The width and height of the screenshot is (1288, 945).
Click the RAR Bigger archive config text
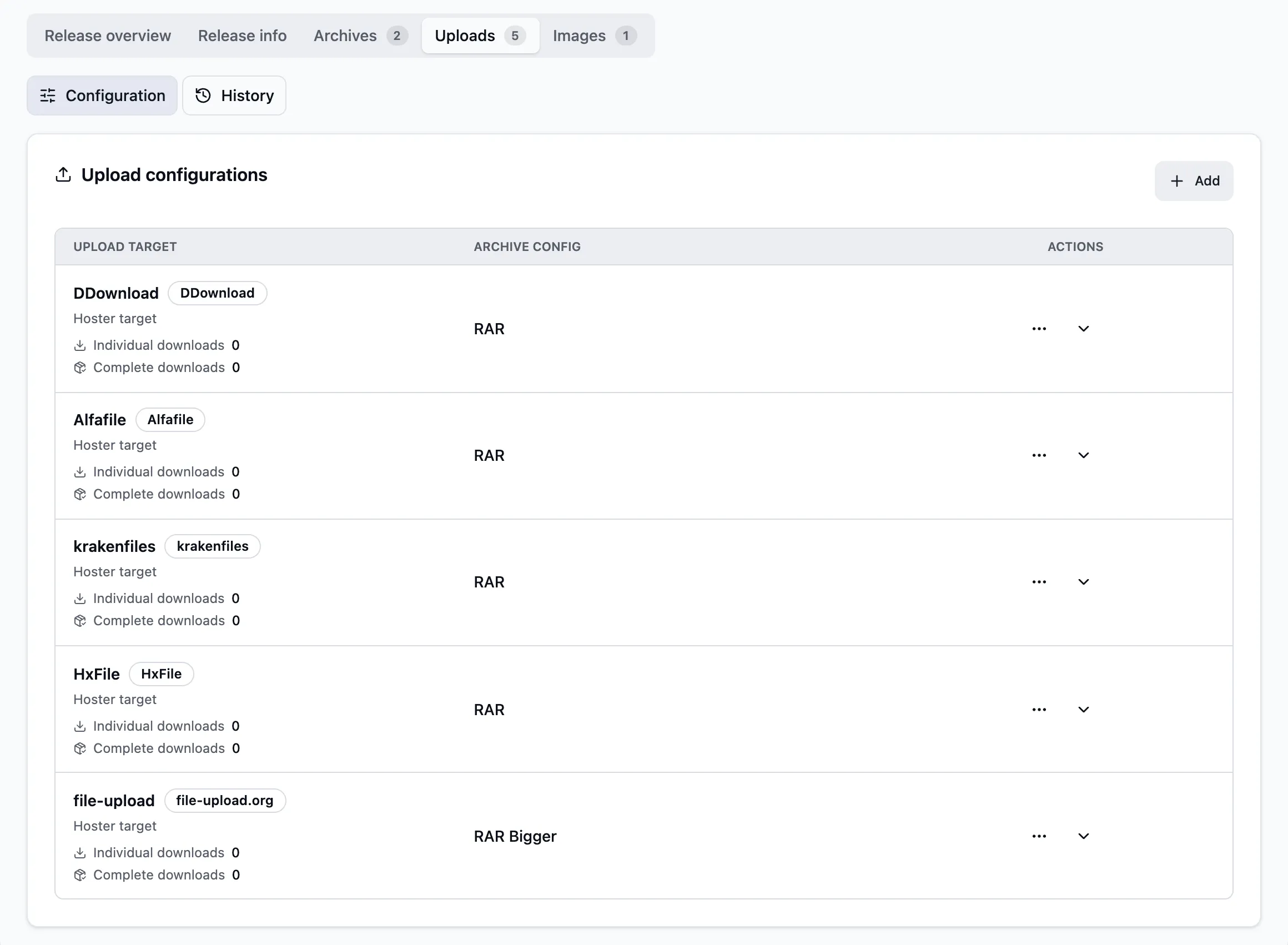[515, 836]
